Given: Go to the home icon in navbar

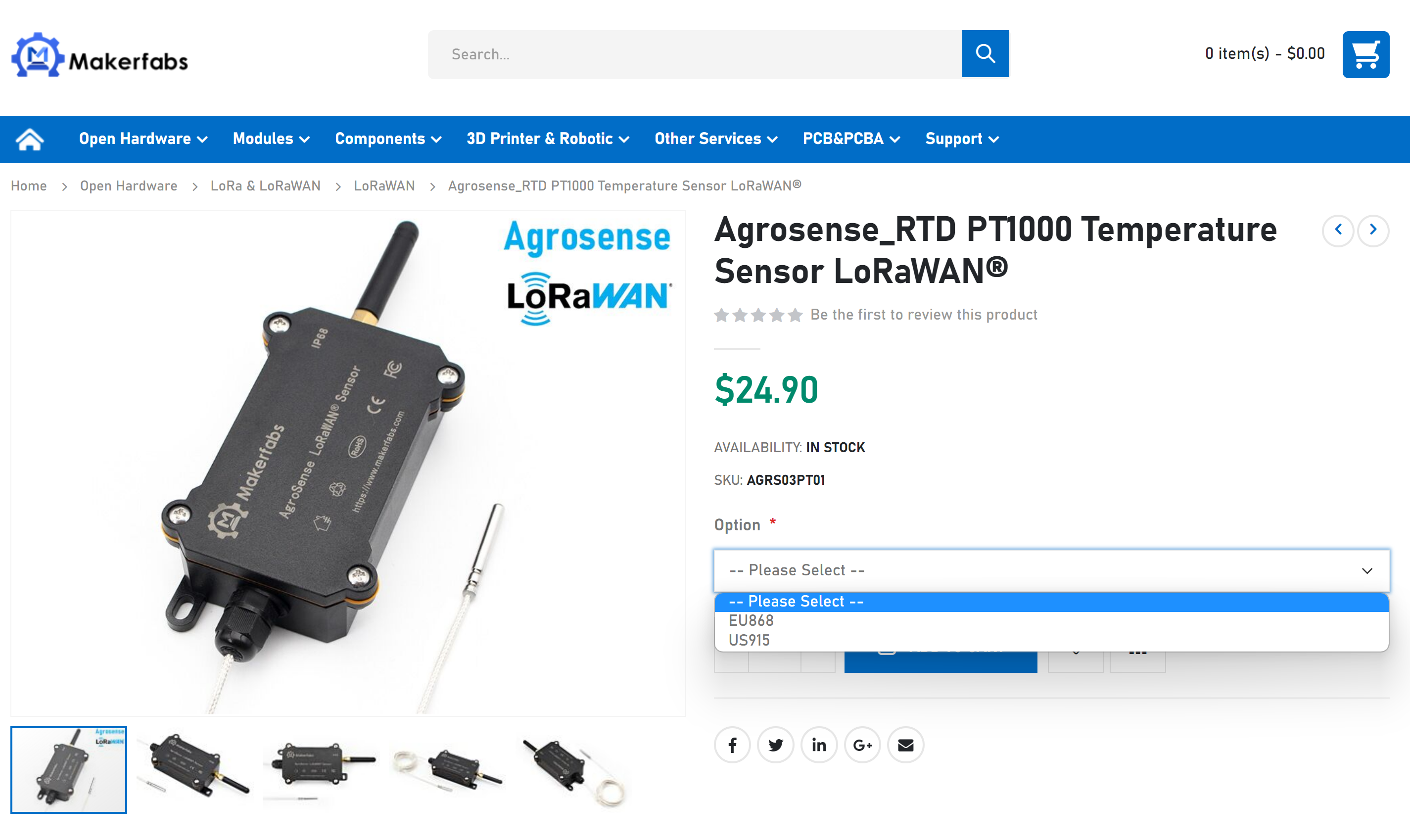Looking at the screenshot, I should [29, 139].
